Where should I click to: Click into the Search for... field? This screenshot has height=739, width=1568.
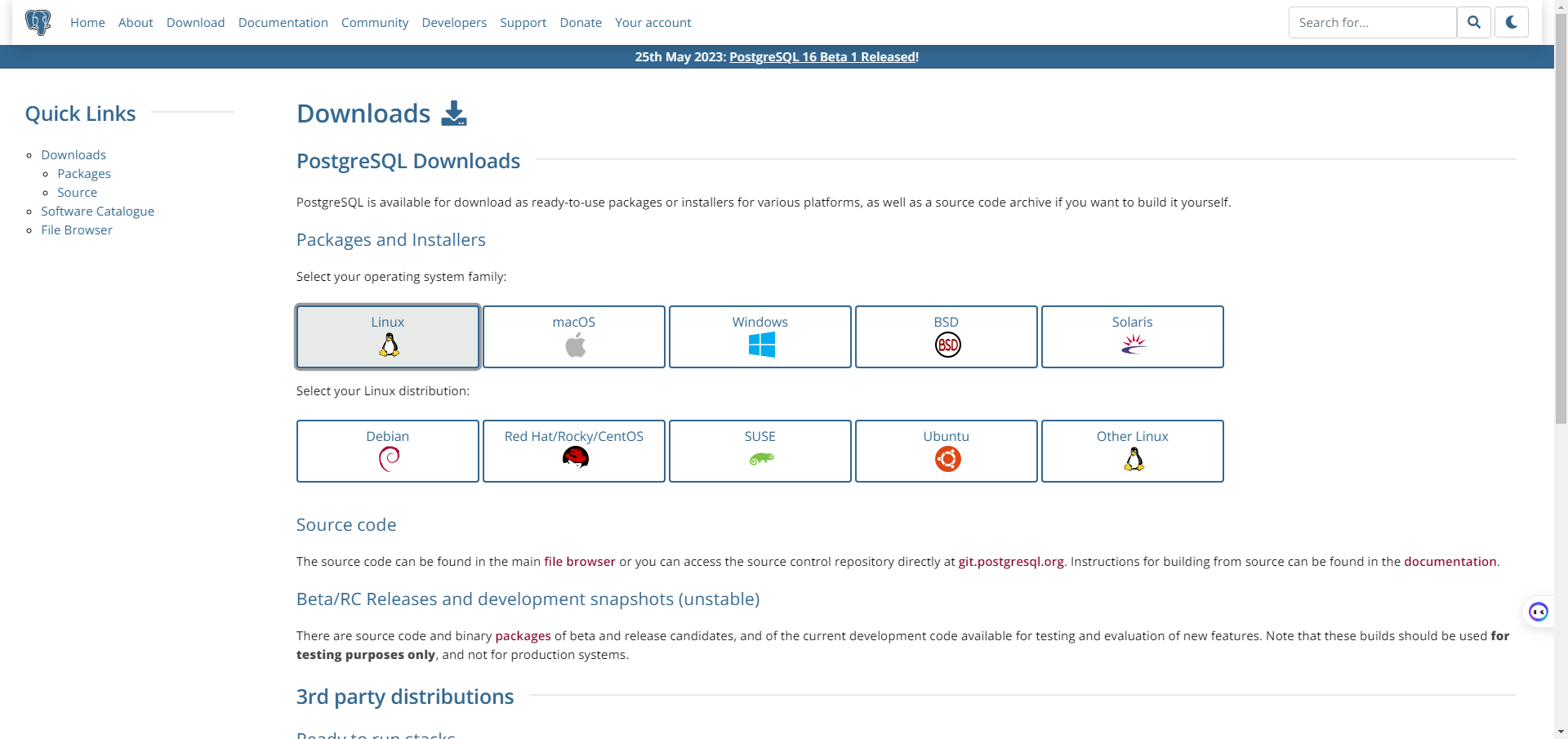tap(1372, 22)
